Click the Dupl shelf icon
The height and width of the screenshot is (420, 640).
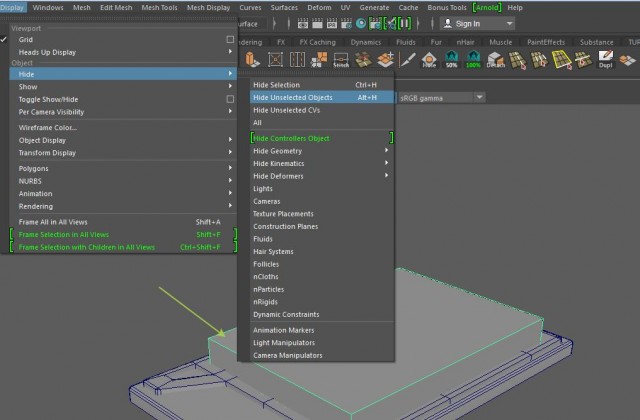pyautogui.click(x=605, y=60)
